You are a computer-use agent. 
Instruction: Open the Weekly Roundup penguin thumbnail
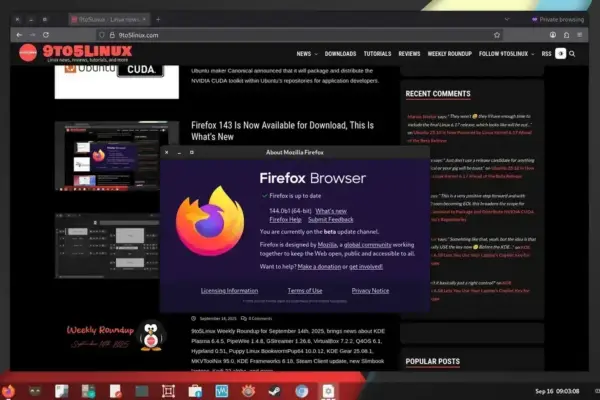tap(117, 336)
